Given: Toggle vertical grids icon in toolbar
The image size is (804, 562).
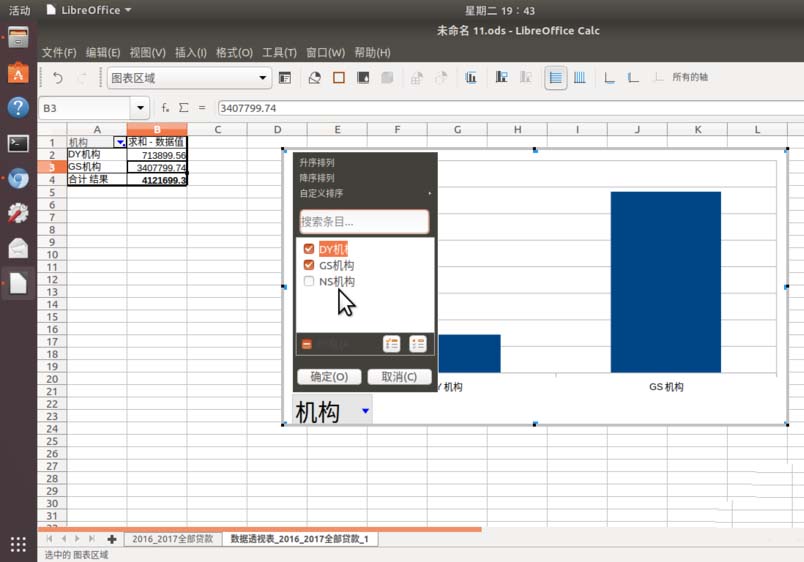Looking at the screenshot, I should pos(579,78).
